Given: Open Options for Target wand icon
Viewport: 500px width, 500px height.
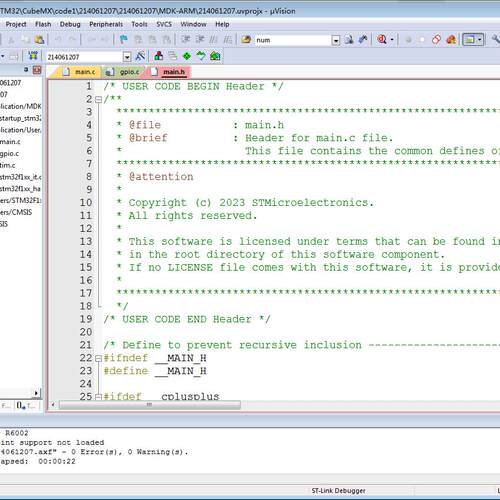Looking at the screenshot, I should pyautogui.click(x=140, y=56).
